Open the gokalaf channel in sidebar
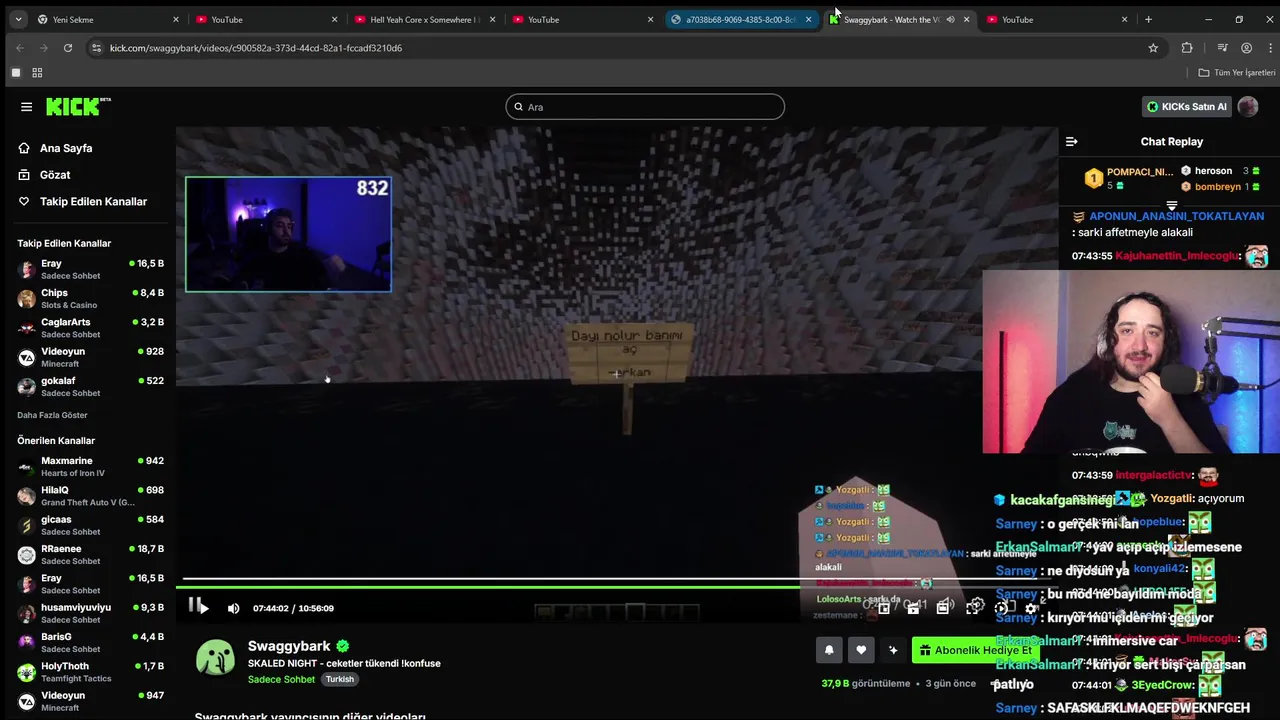The width and height of the screenshot is (1280, 720). tap(90, 387)
